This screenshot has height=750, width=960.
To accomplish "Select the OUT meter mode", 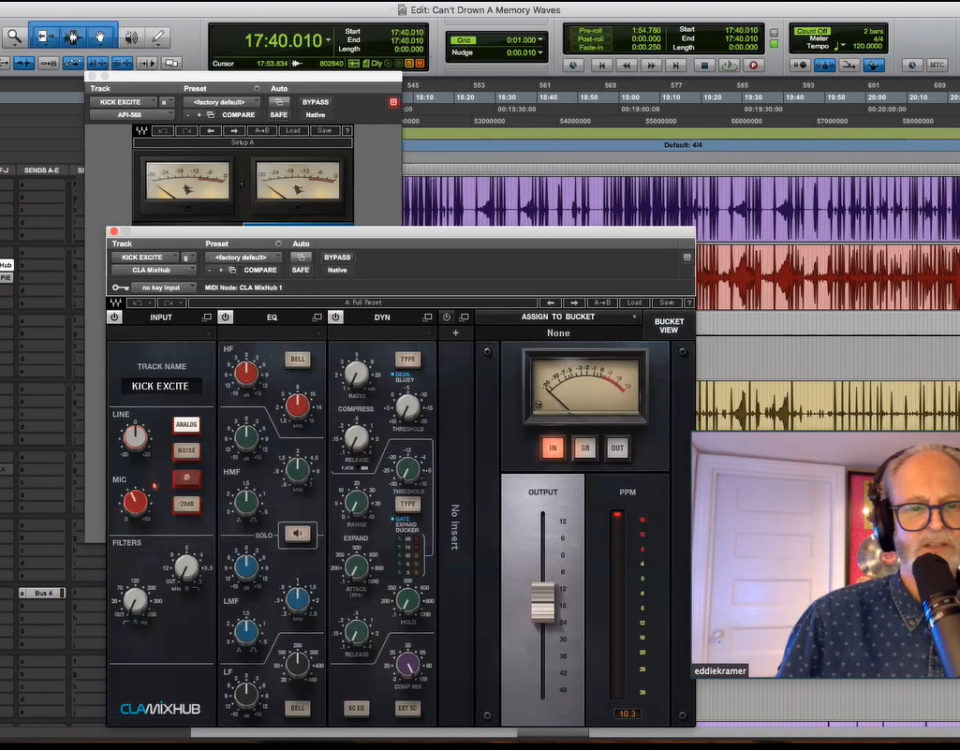I will [617, 448].
